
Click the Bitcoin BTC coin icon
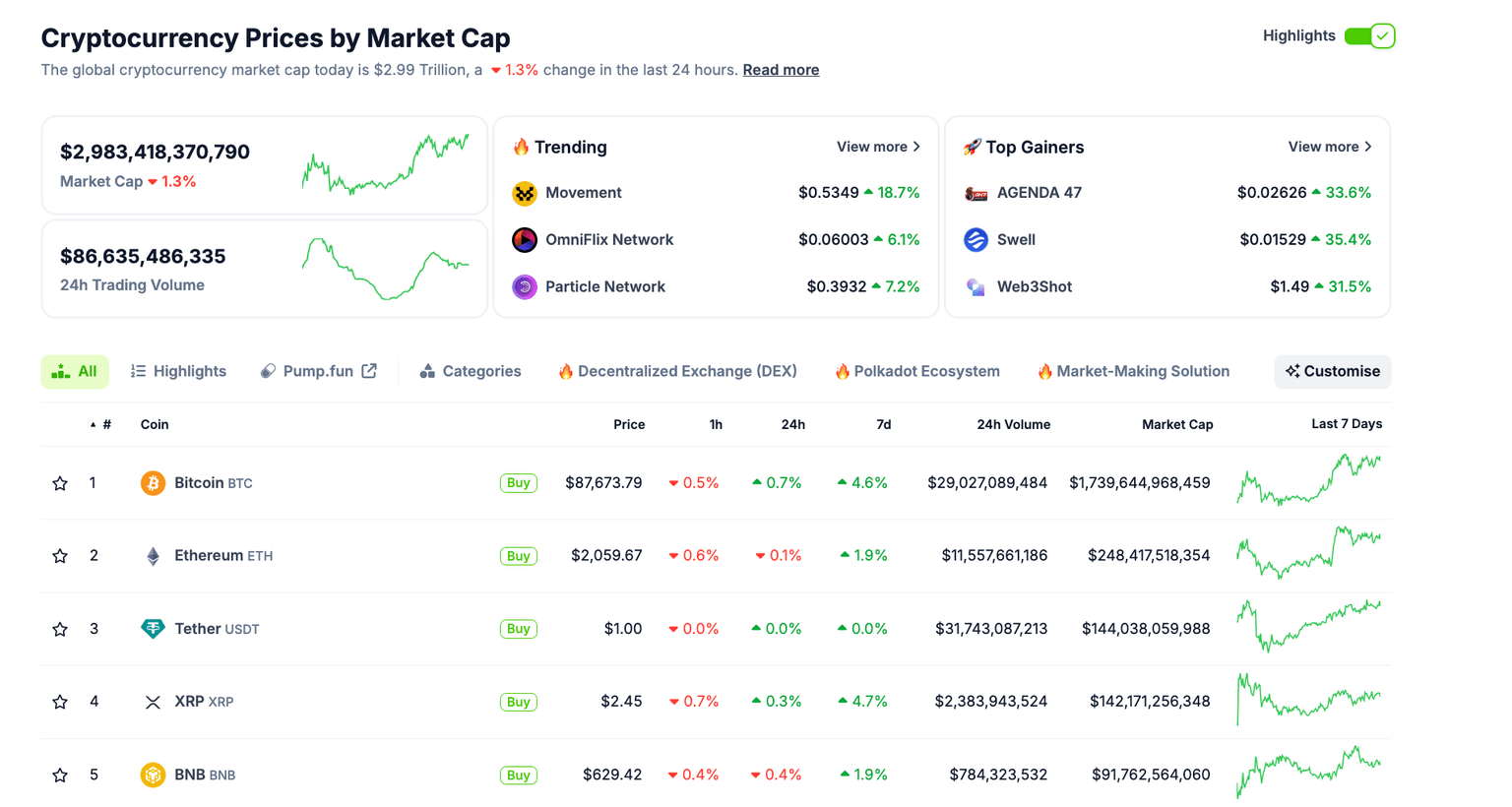pyautogui.click(x=153, y=483)
